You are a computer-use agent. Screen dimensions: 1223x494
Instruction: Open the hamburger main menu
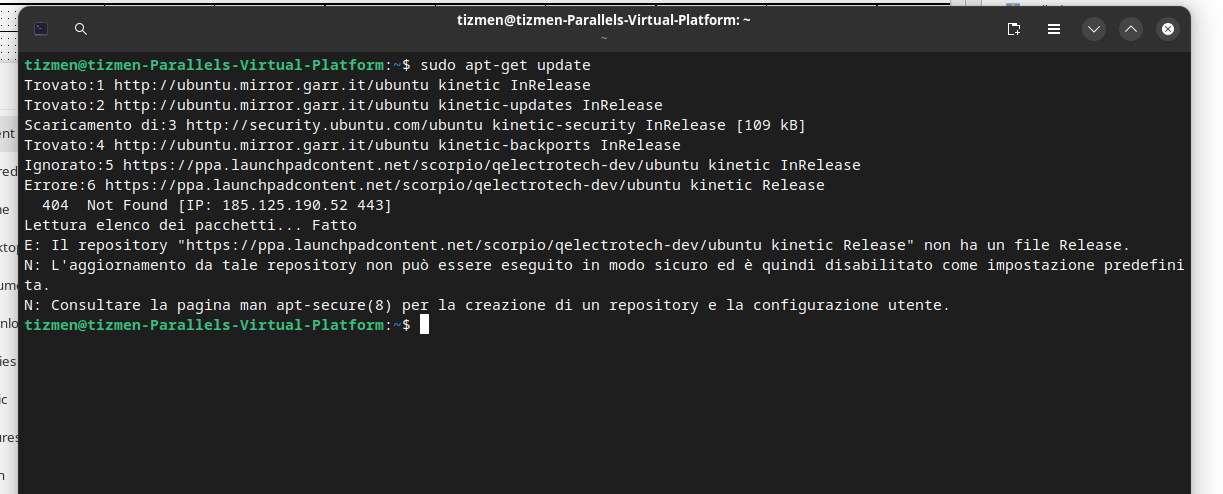pyautogui.click(x=1053, y=29)
